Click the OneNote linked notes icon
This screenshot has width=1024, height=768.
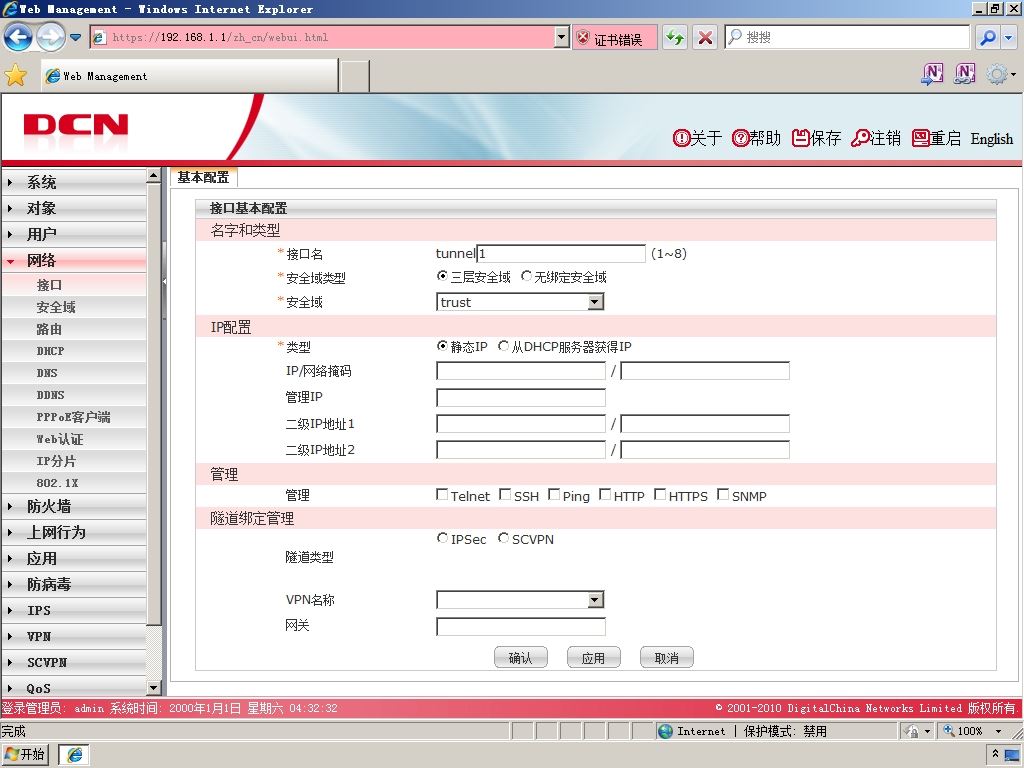click(965, 74)
